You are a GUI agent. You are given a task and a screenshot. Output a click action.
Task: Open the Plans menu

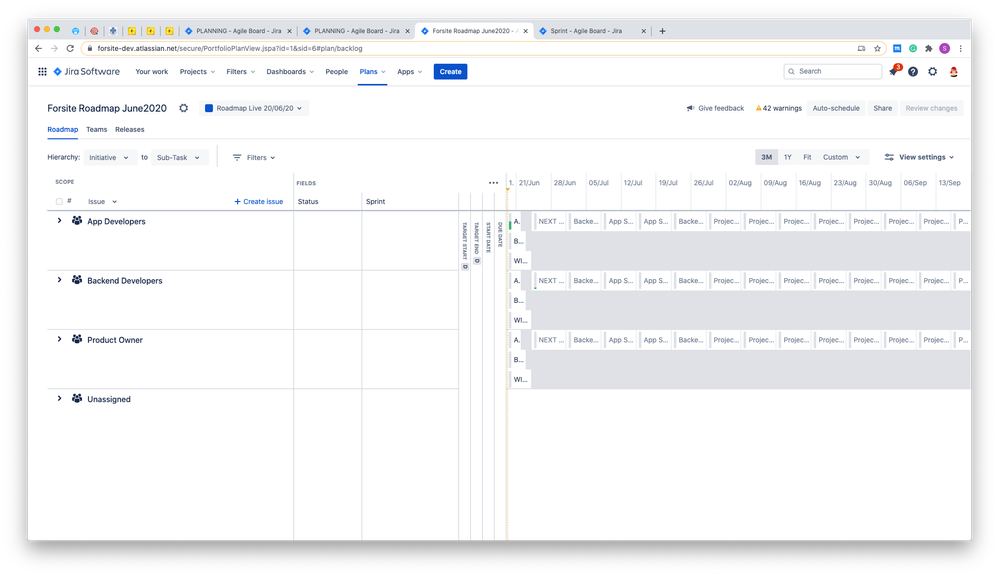coord(372,72)
